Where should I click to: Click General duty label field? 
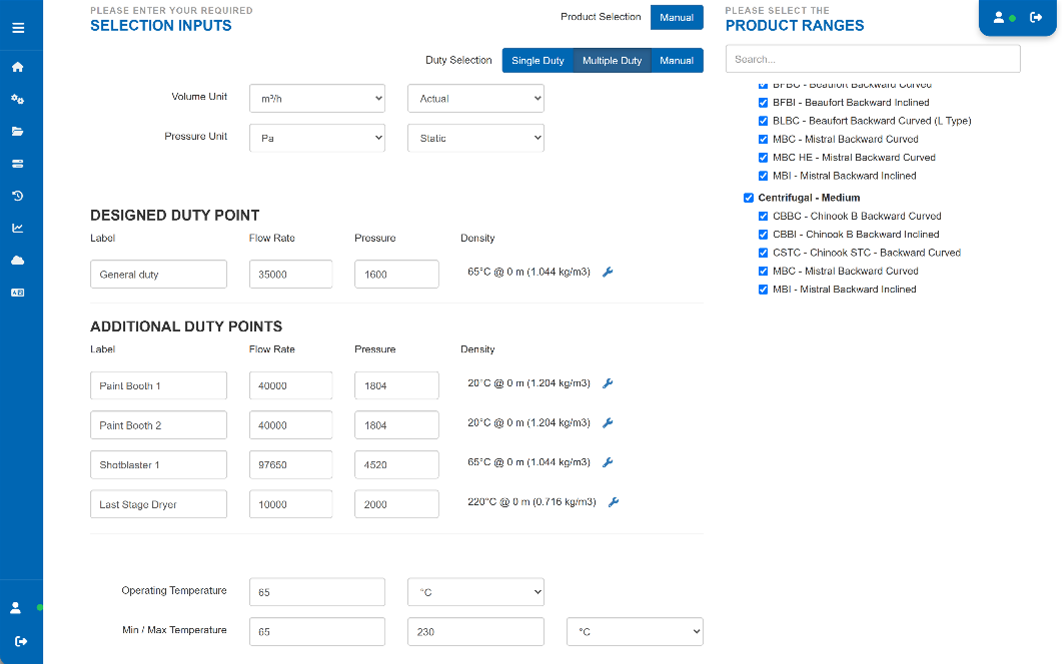pos(158,274)
